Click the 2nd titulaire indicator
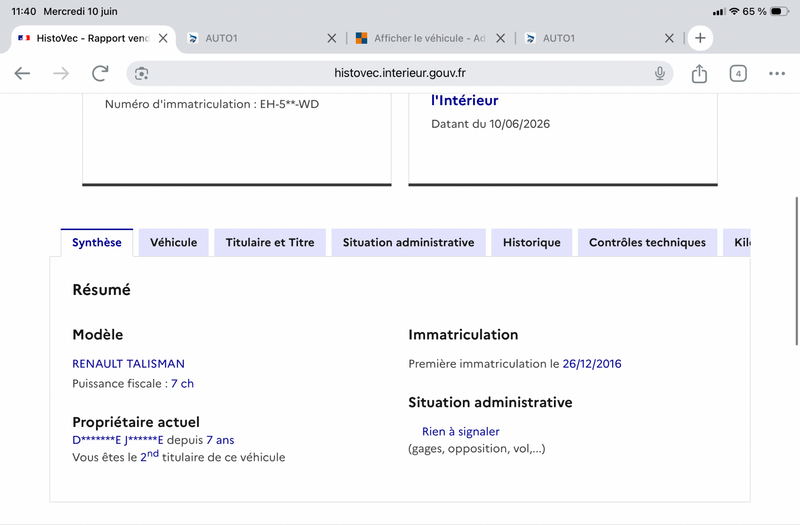This screenshot has width=800, height=525. [x=149, y=456]
